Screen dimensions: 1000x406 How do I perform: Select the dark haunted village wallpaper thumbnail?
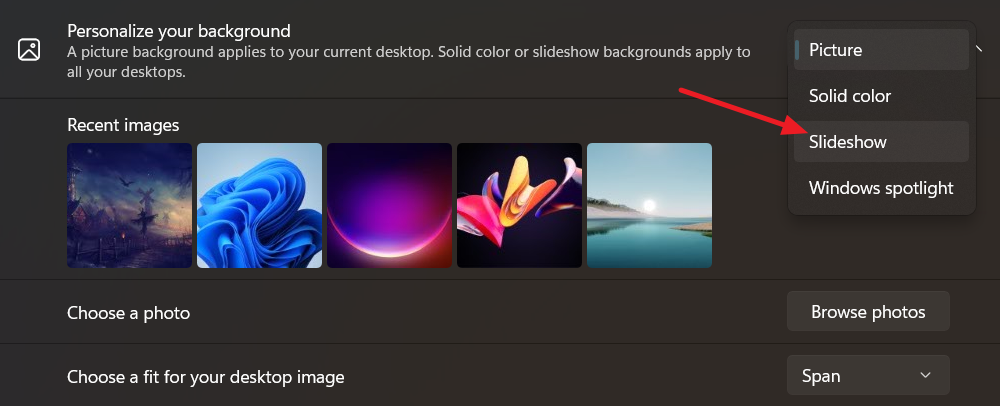click(129, 205)
